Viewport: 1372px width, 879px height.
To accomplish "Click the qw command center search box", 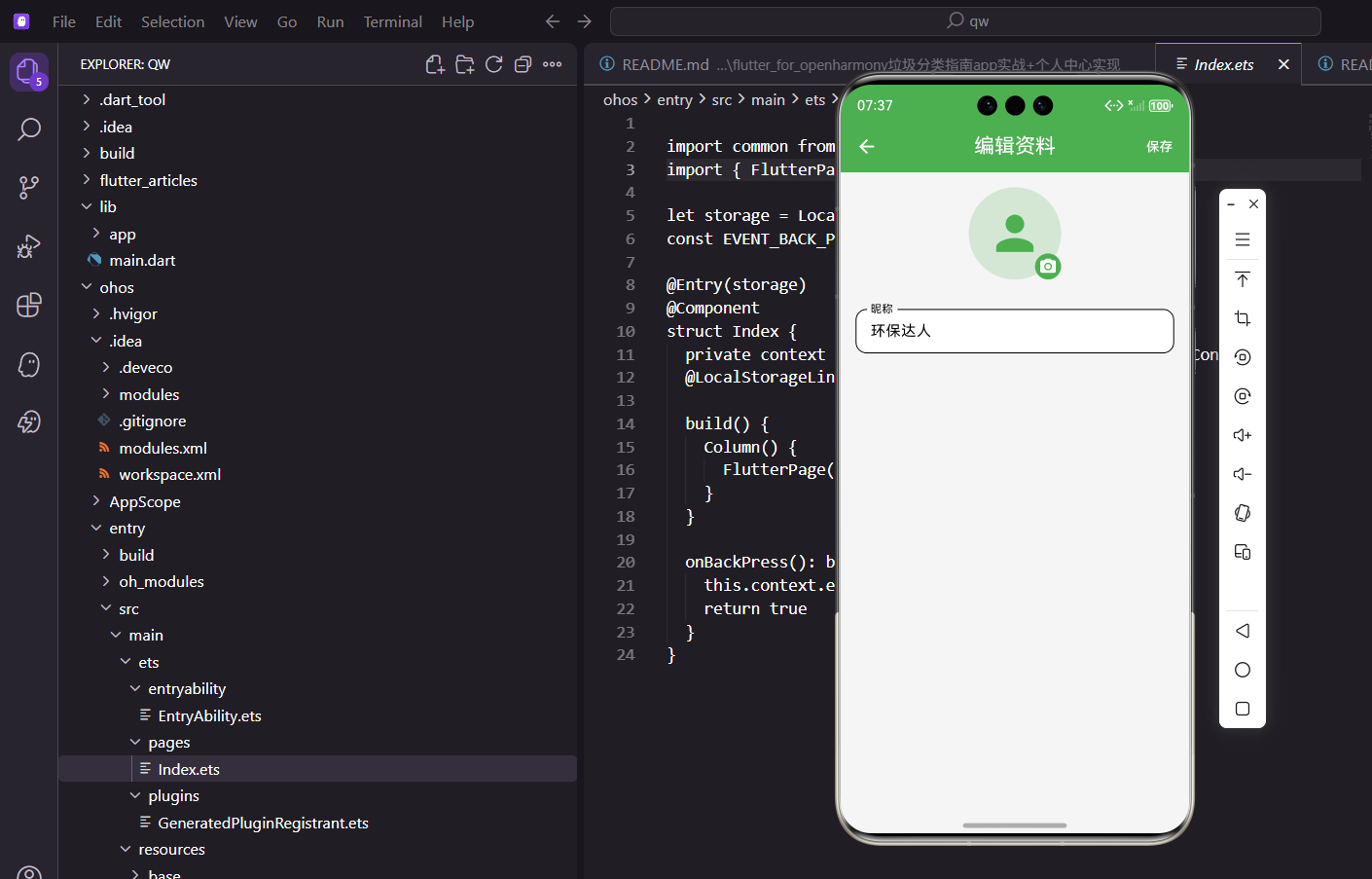I will coord(965,21).
